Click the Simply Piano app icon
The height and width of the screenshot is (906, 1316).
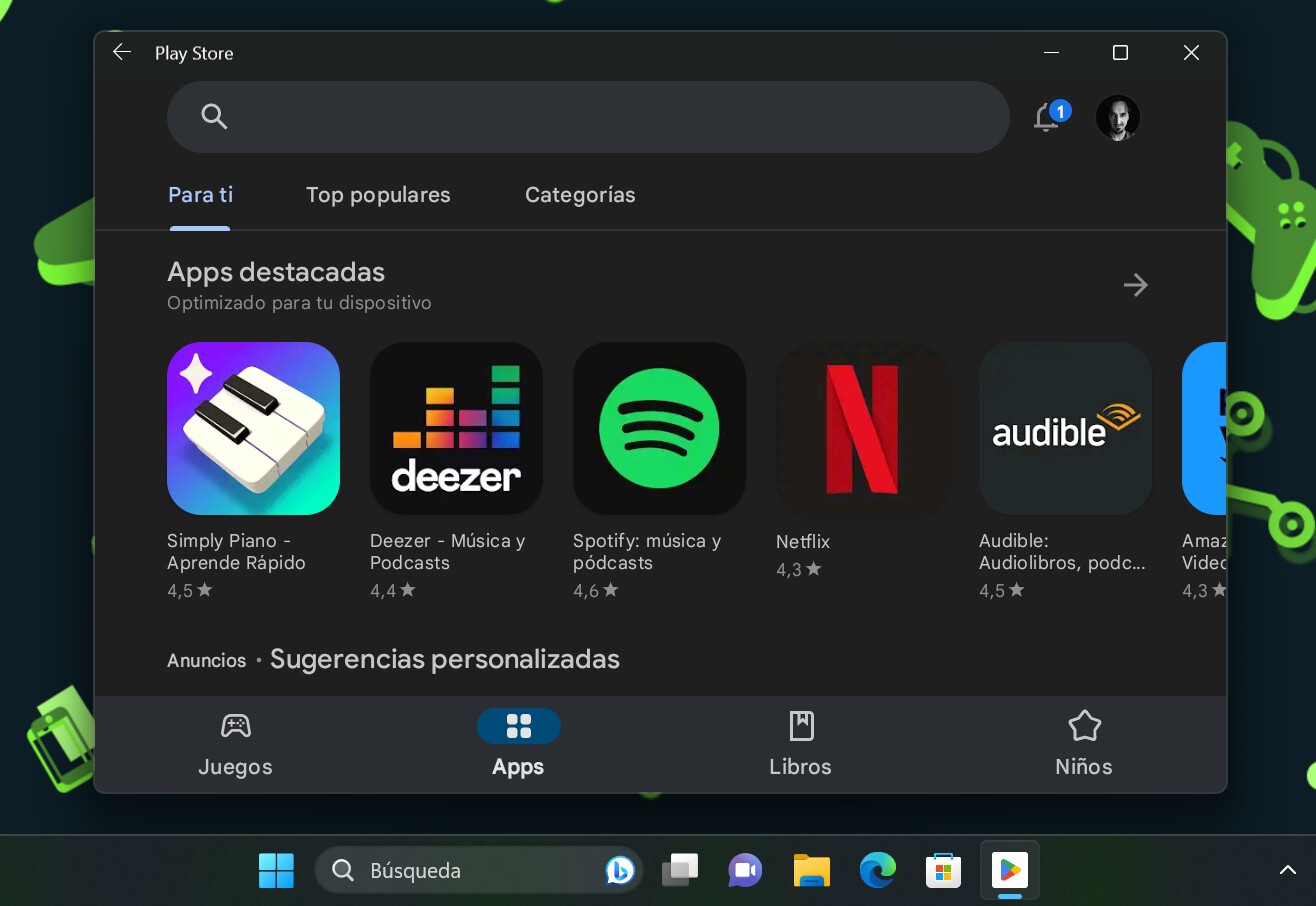coord(253,428)
